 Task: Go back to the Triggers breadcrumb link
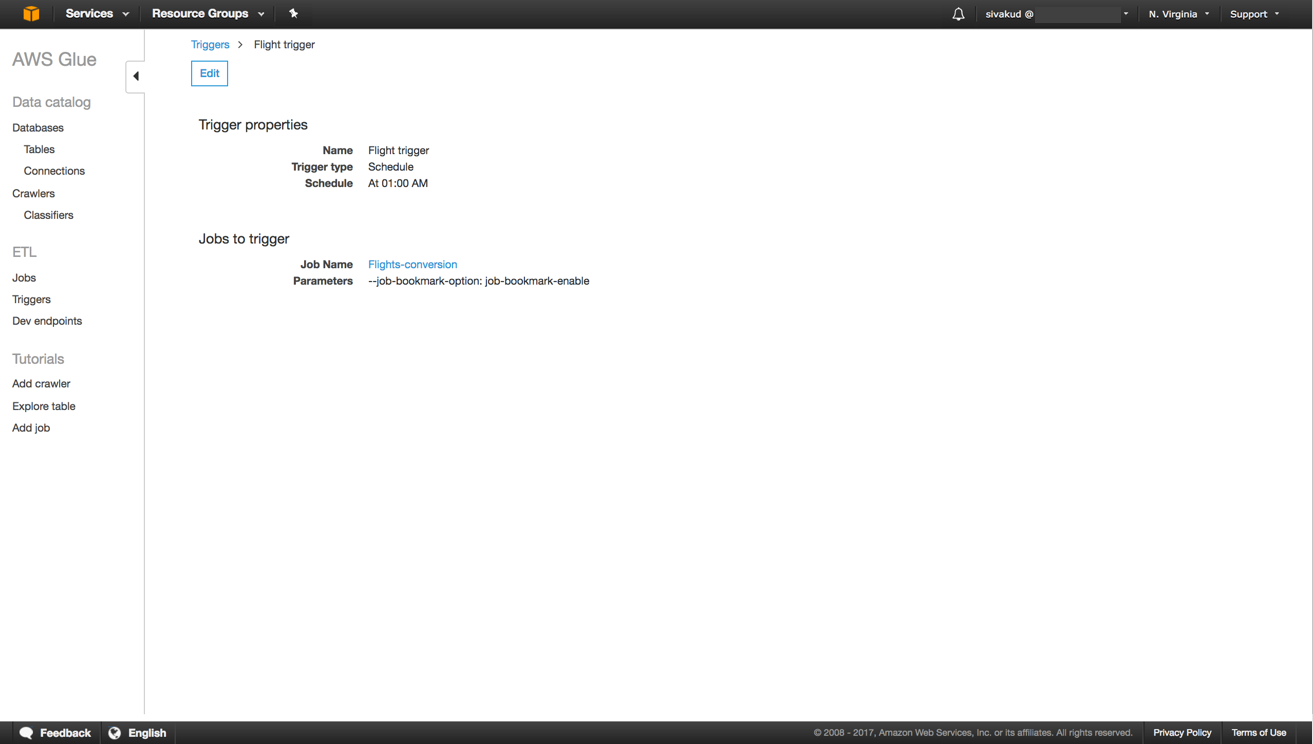click(210, 45)
